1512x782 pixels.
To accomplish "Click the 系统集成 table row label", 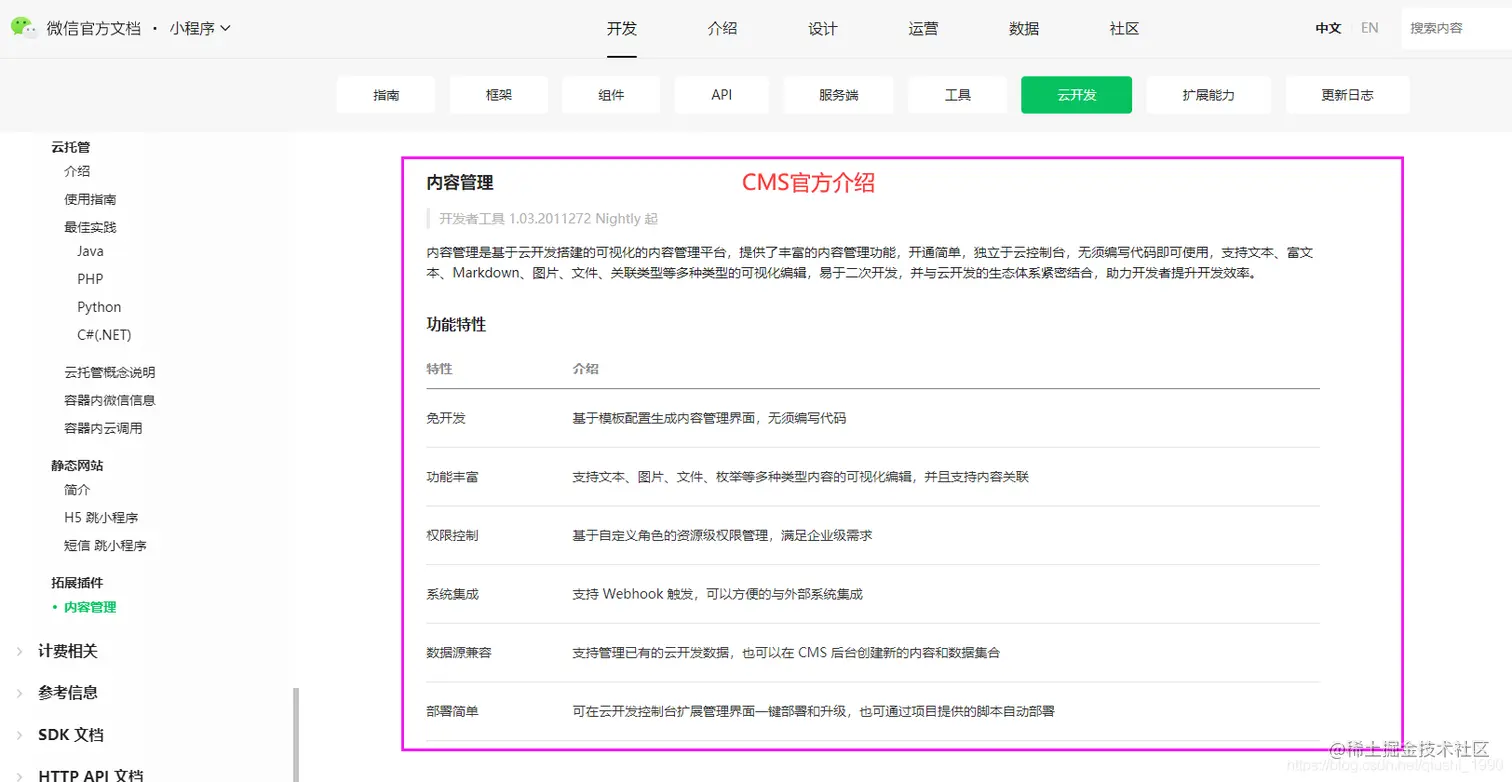I will 452,594.
